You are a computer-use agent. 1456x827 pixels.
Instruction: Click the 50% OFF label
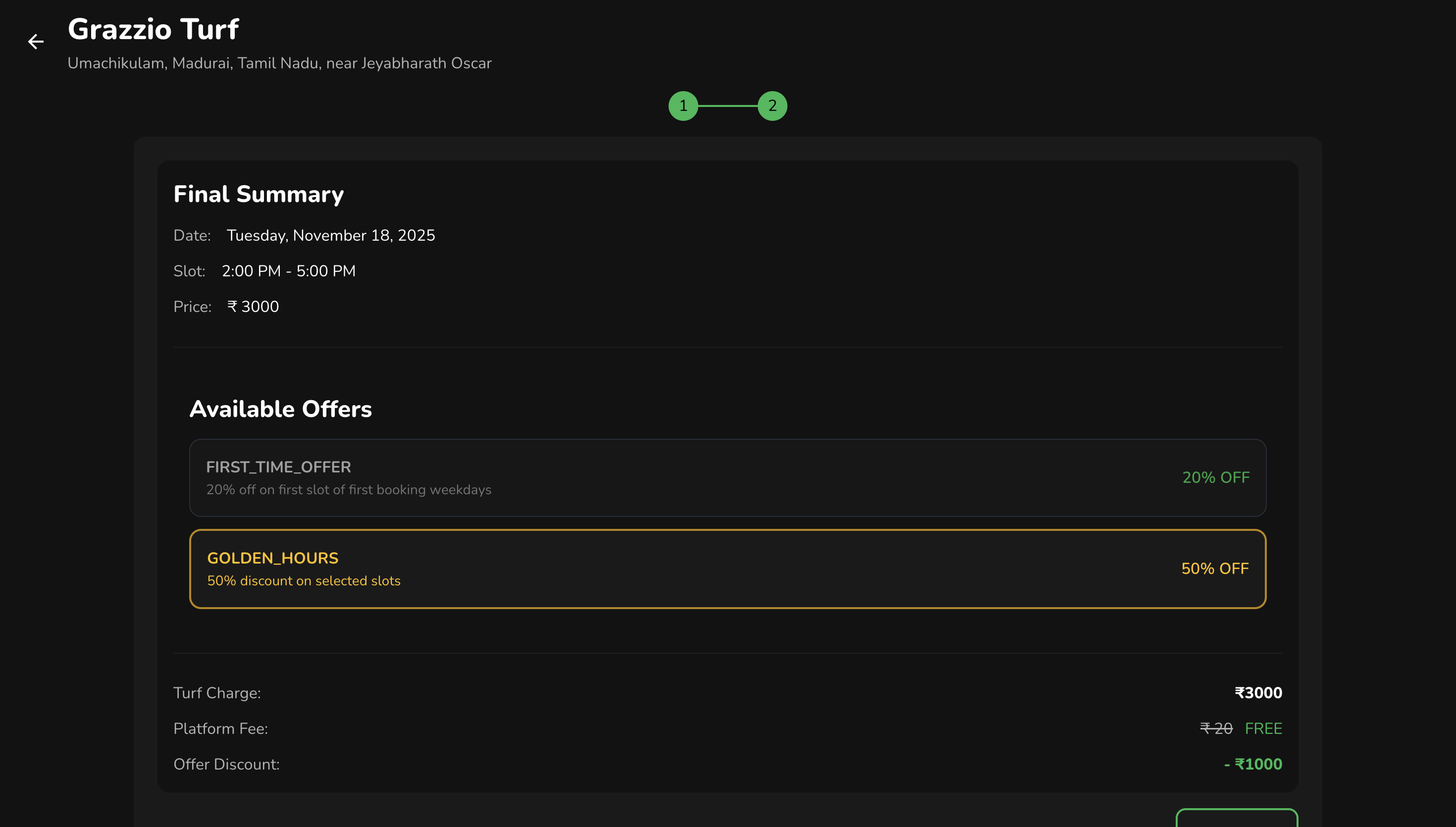(1215, 569)
